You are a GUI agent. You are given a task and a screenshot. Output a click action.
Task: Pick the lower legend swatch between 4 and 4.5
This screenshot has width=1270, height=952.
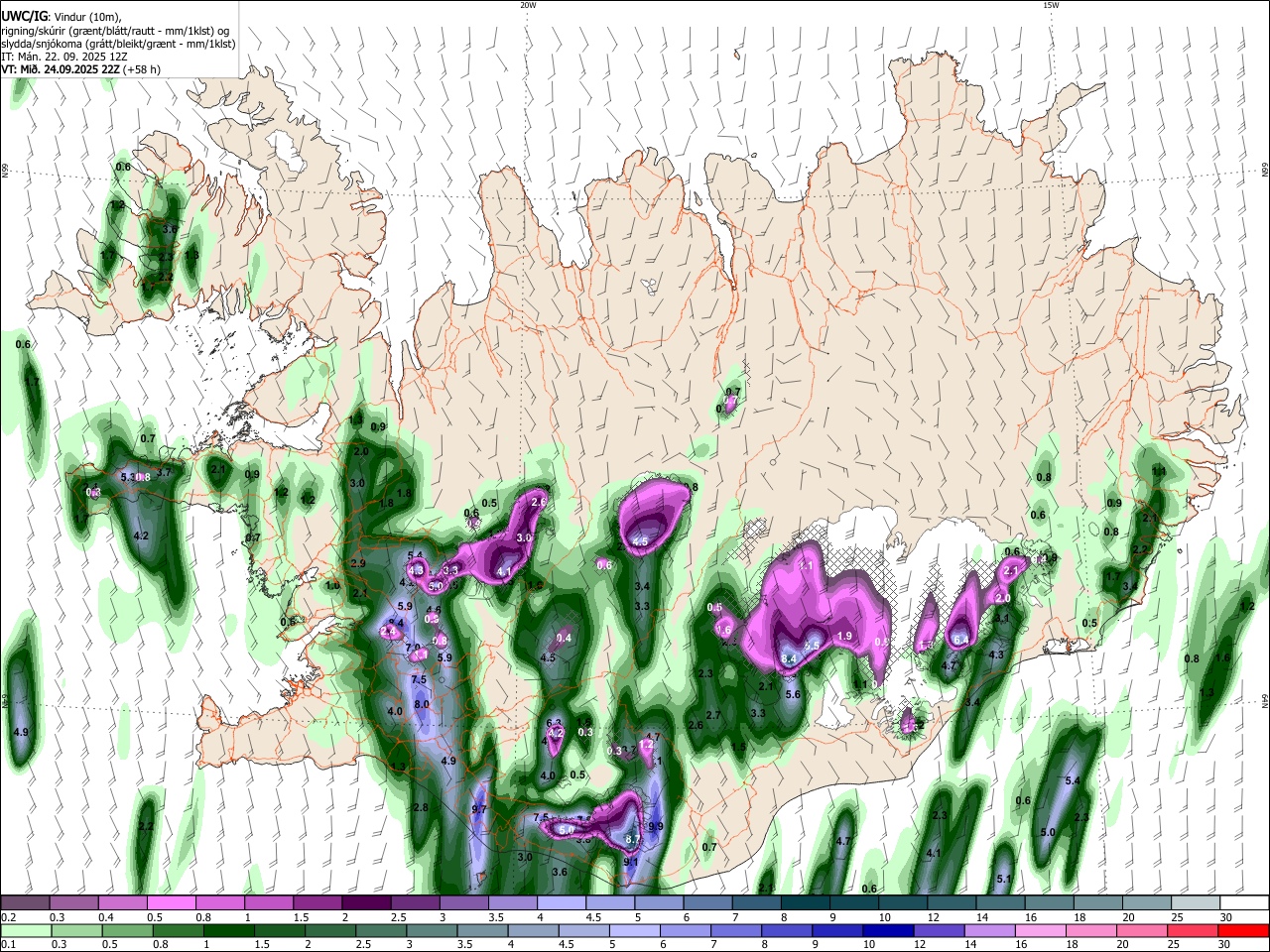pos(532,930)
